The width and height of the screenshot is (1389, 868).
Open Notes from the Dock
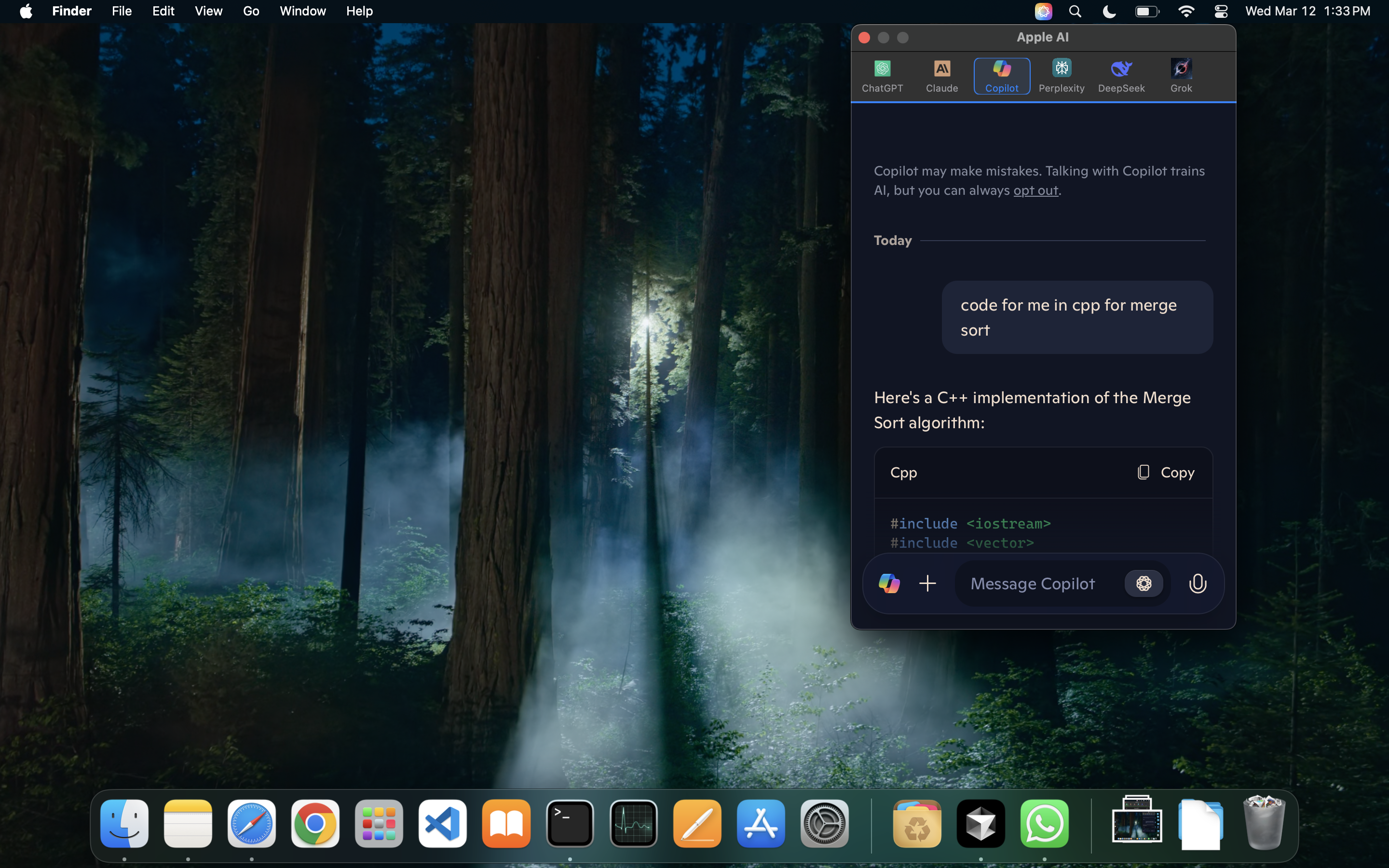tap(188, 823)
